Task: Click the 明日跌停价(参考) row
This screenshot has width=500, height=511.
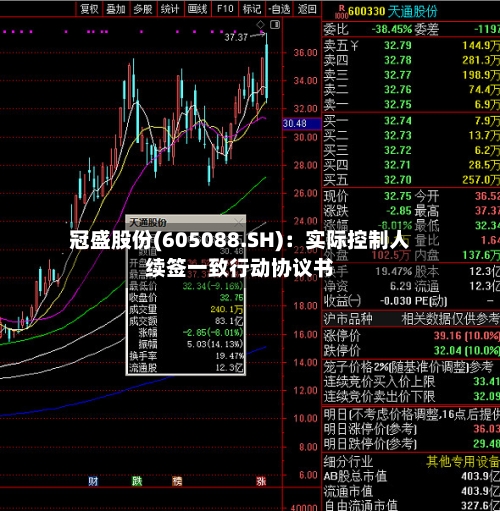Action: pos(411,444)
